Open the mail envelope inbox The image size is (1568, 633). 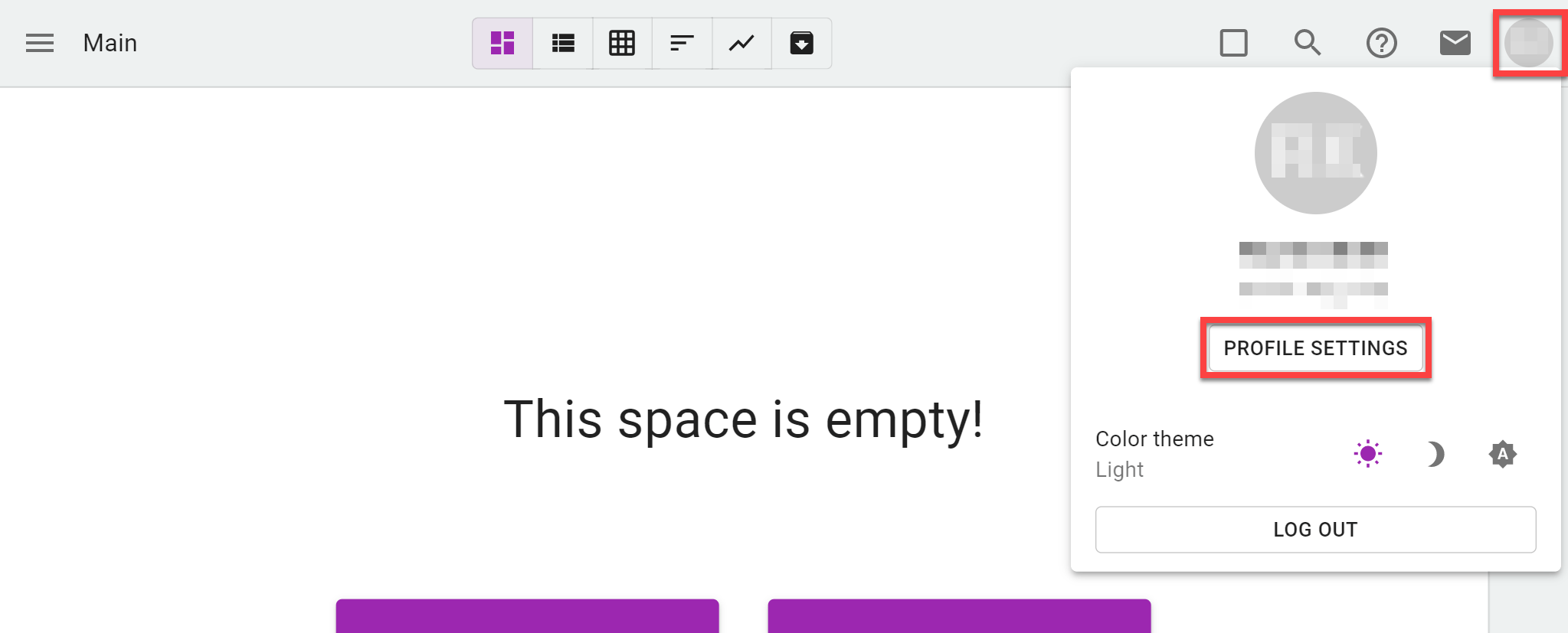1455,43
